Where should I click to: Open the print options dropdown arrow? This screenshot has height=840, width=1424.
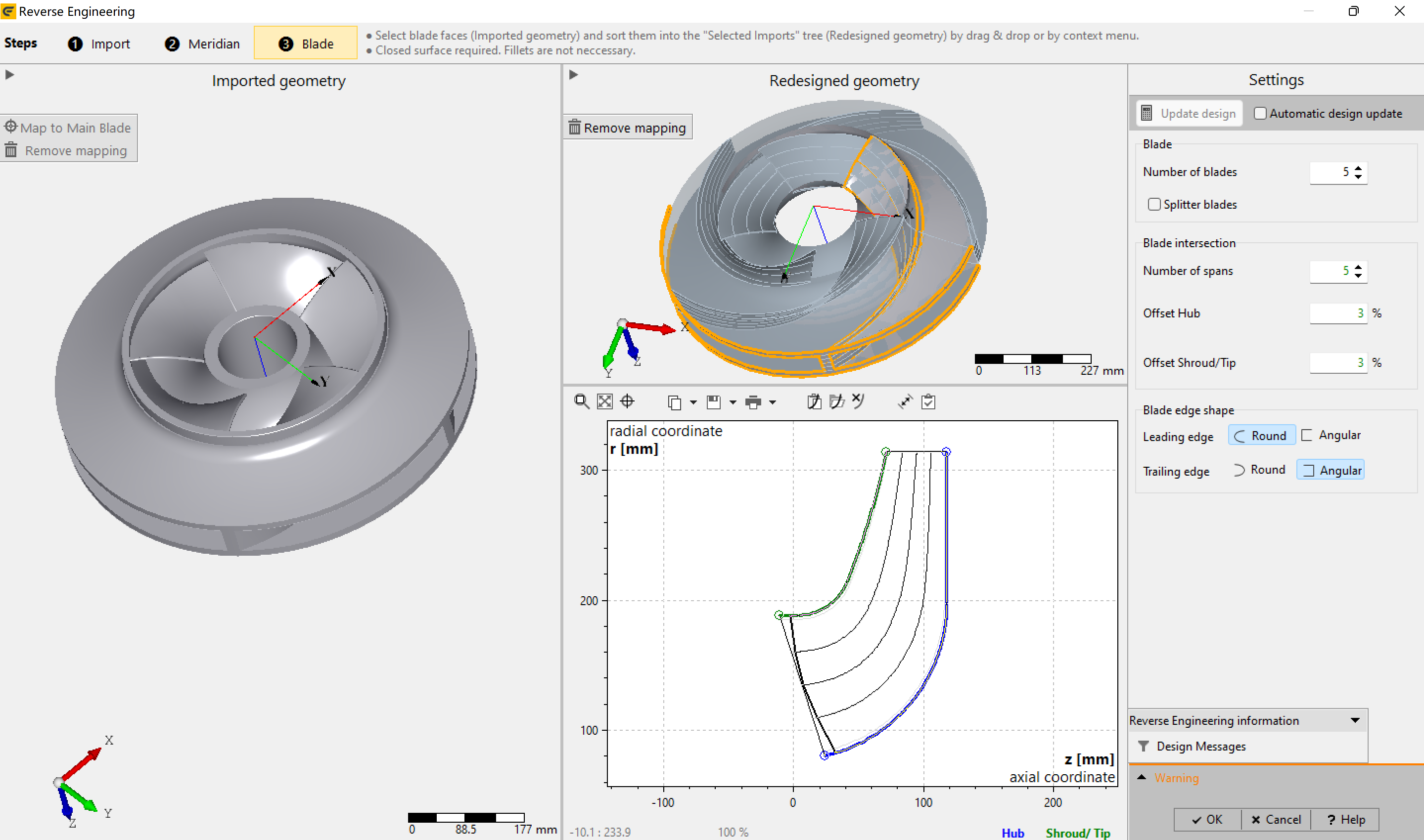pos(772,402)
